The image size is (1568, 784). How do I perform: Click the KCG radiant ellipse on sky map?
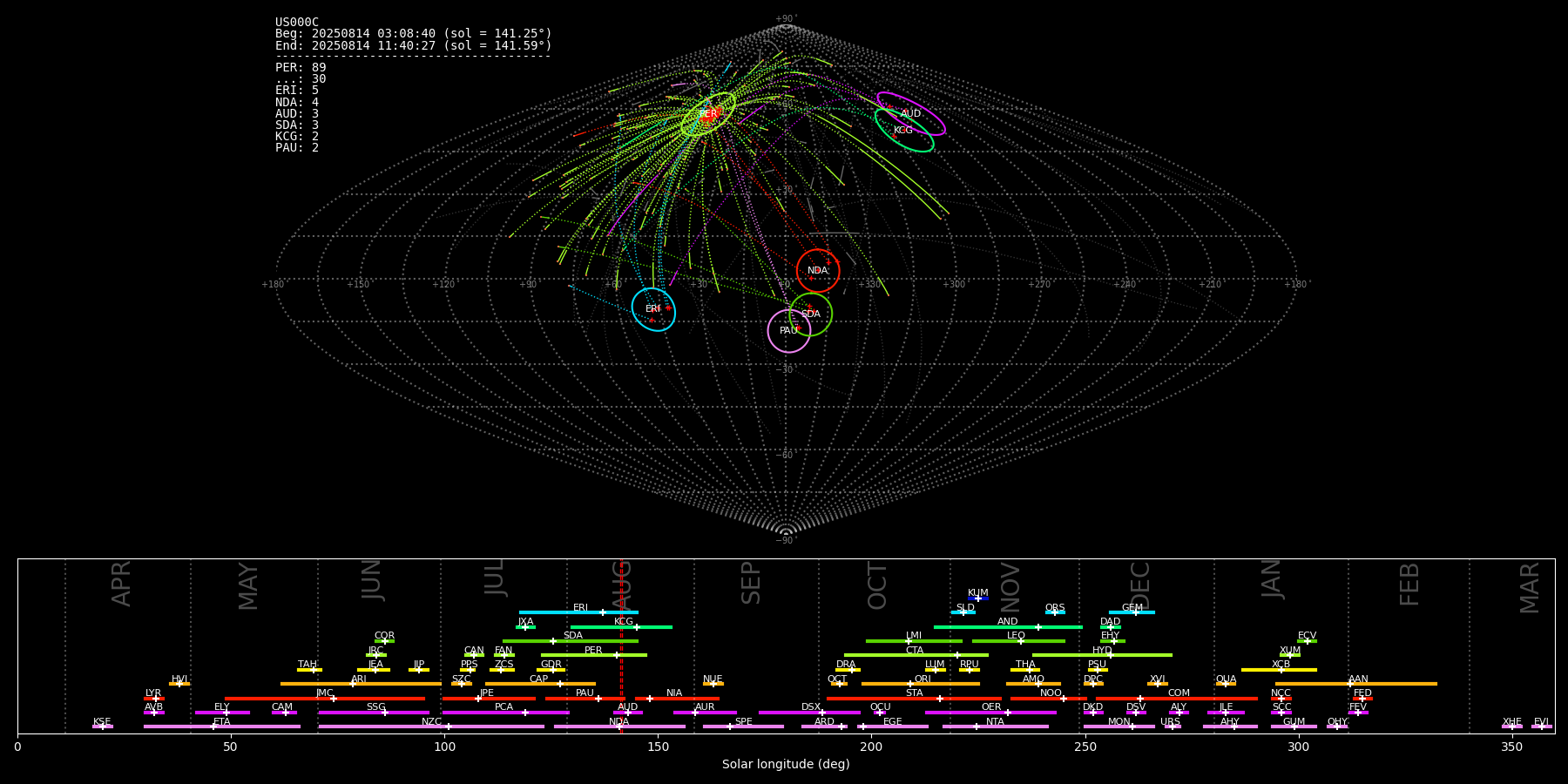tap(904, 130)
